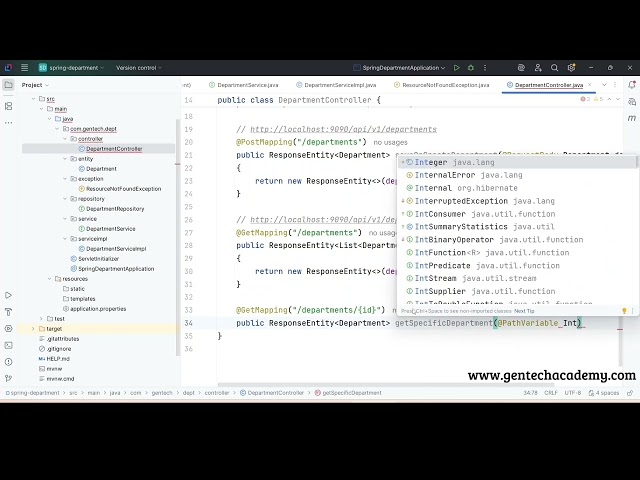Go to line via 34:78 indicator

[x=530, y=393]
